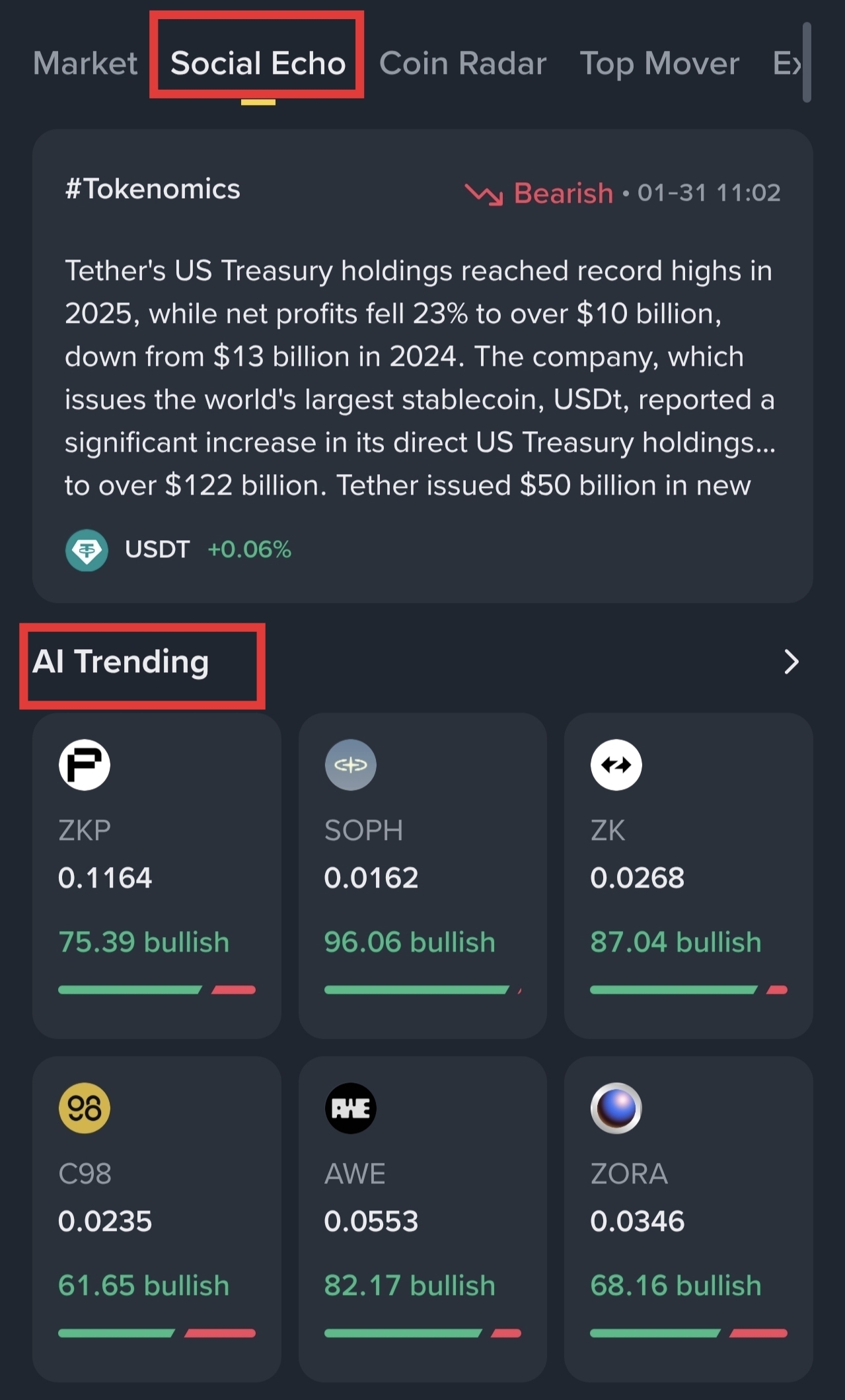Select the Social Echo tab
Image resolution: width=845 pixels, height=1400 pixels.
[258, 63]
